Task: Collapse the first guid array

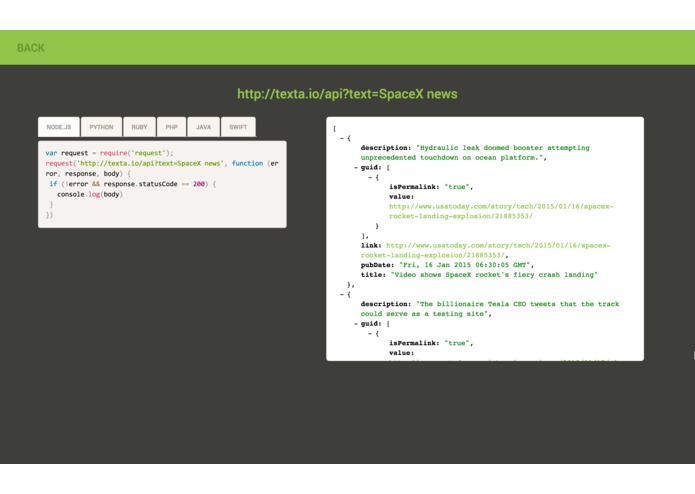Action: point(356,167)
